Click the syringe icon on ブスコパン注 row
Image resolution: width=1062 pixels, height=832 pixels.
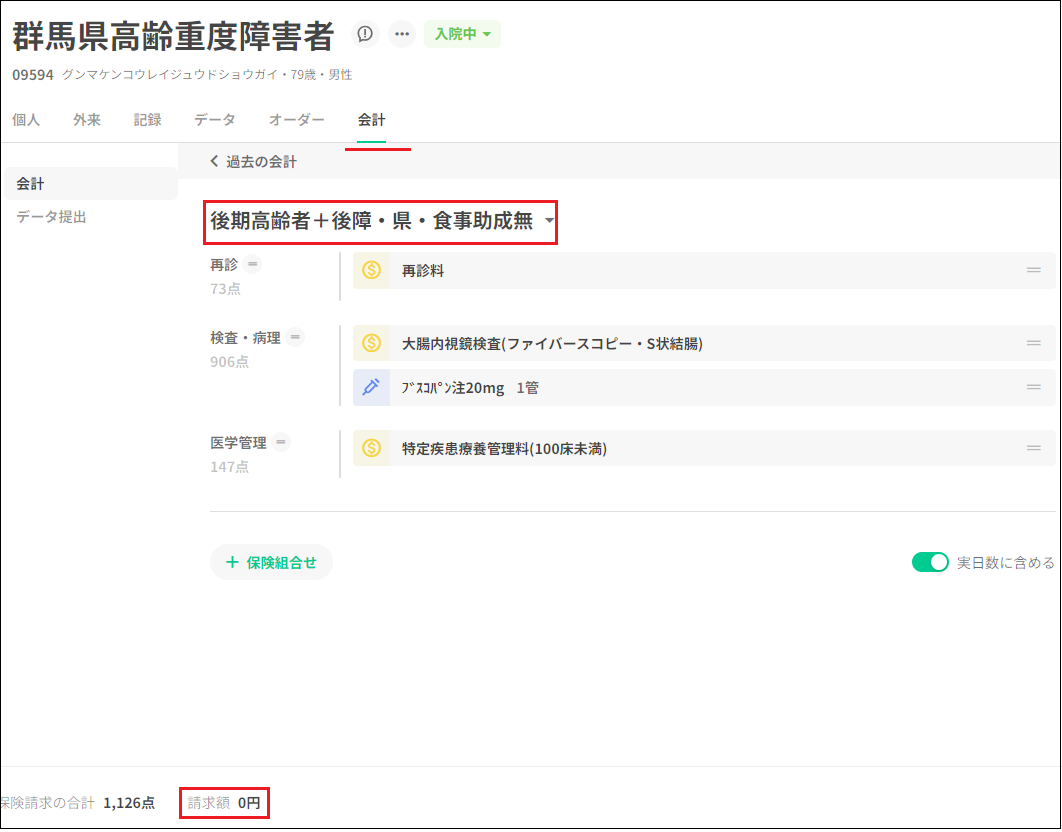coord(372,388)
